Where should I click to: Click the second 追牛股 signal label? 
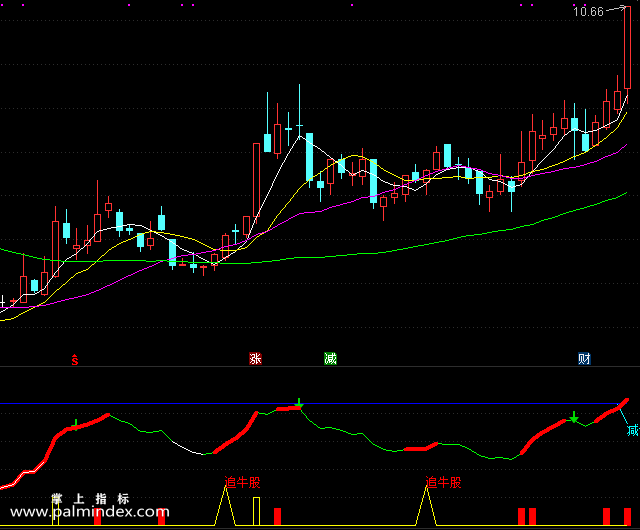443,482
